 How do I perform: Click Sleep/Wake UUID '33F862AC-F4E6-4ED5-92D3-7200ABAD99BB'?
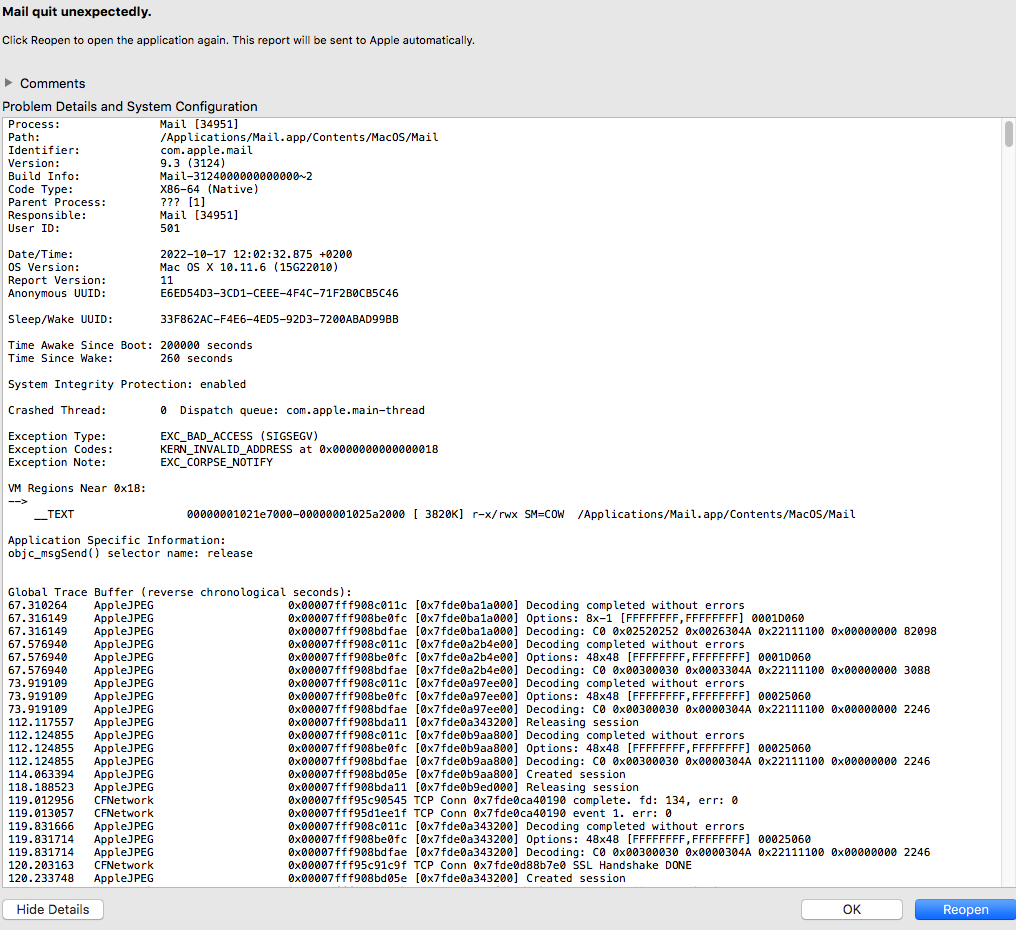[279, 319]
